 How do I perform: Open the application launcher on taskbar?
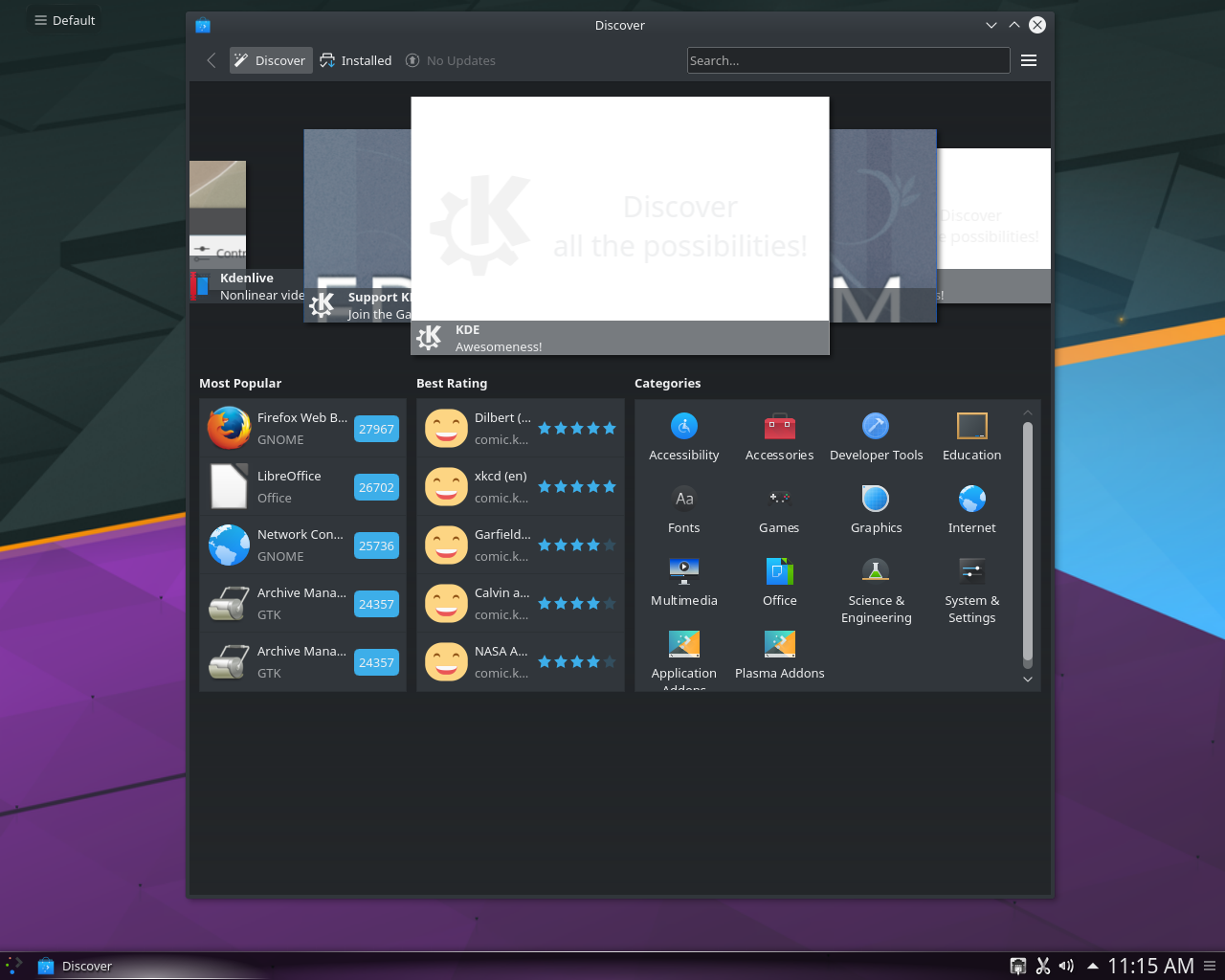click(x=13, y=966)
